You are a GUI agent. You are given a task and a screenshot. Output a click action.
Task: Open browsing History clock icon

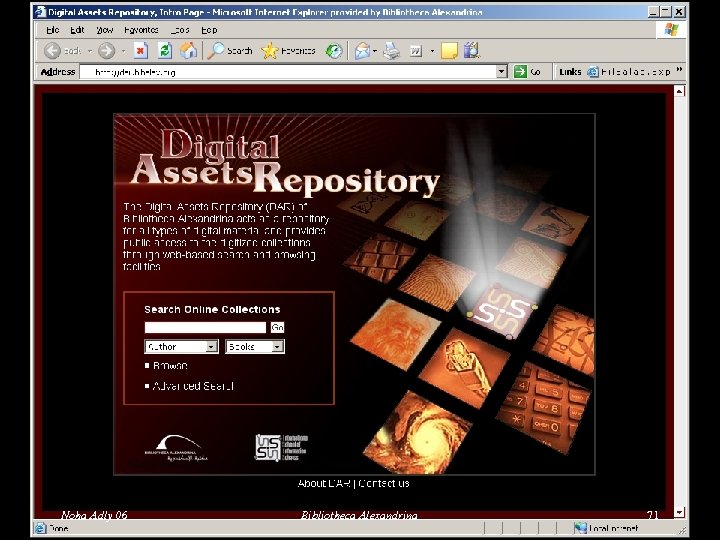(334, 51)
